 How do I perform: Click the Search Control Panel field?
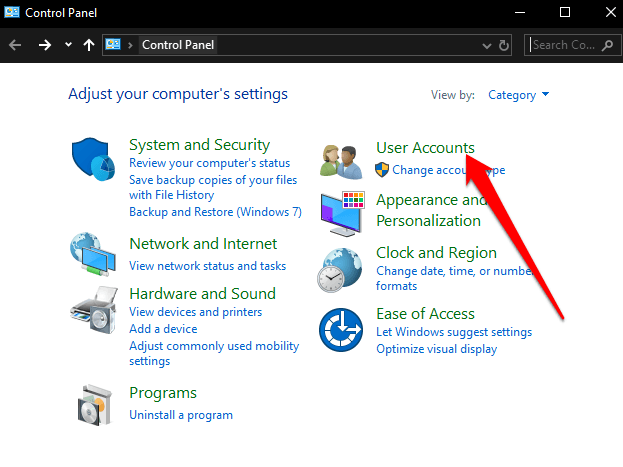(x=565, y=45)
